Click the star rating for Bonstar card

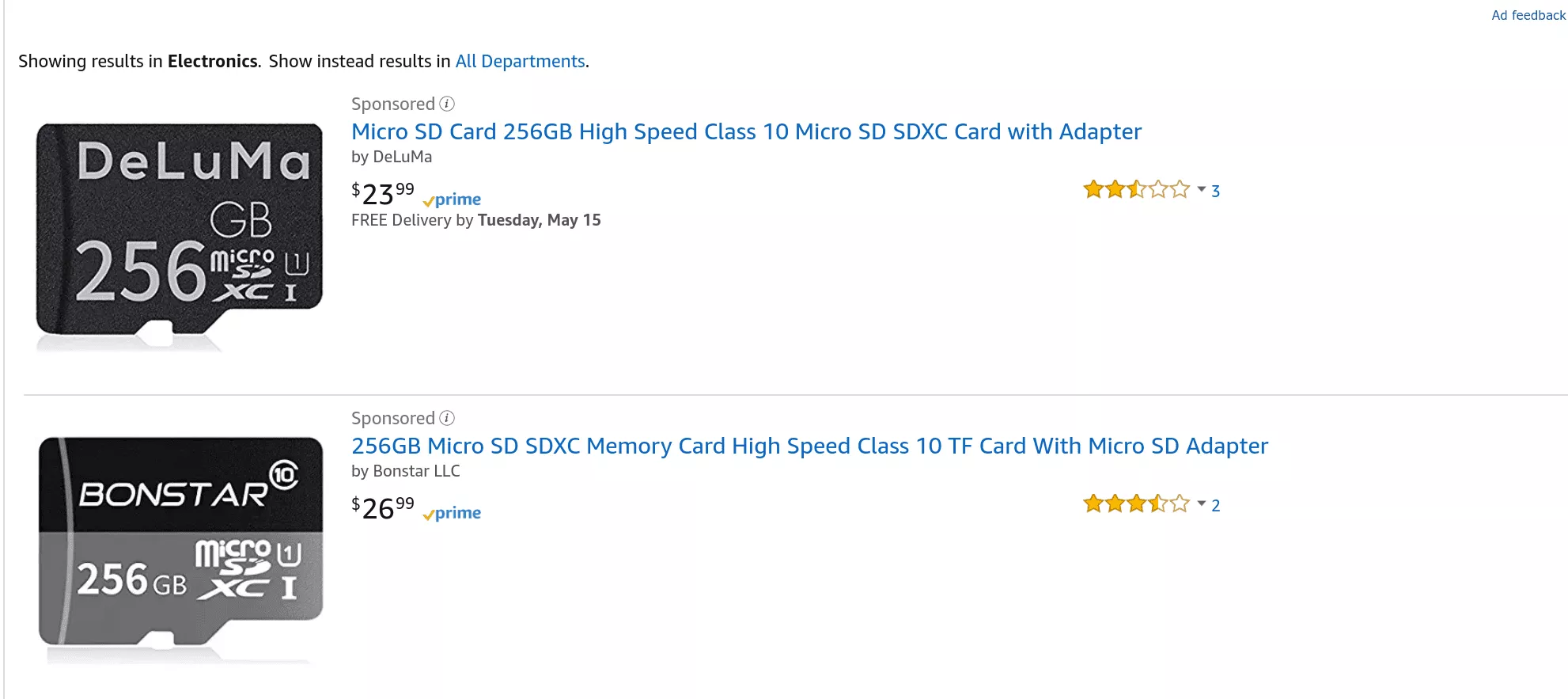click(x=1136, y=504)
